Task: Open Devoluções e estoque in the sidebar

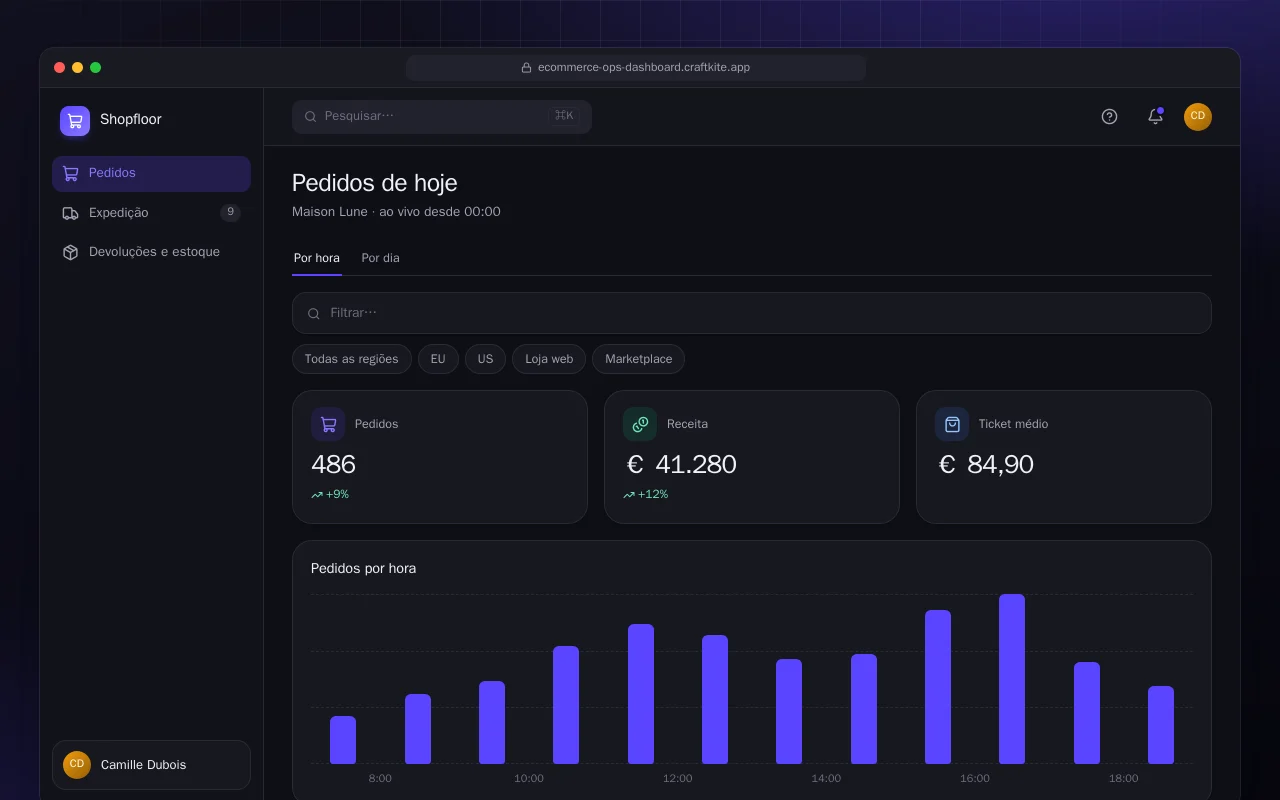Action: click(151, 252)
